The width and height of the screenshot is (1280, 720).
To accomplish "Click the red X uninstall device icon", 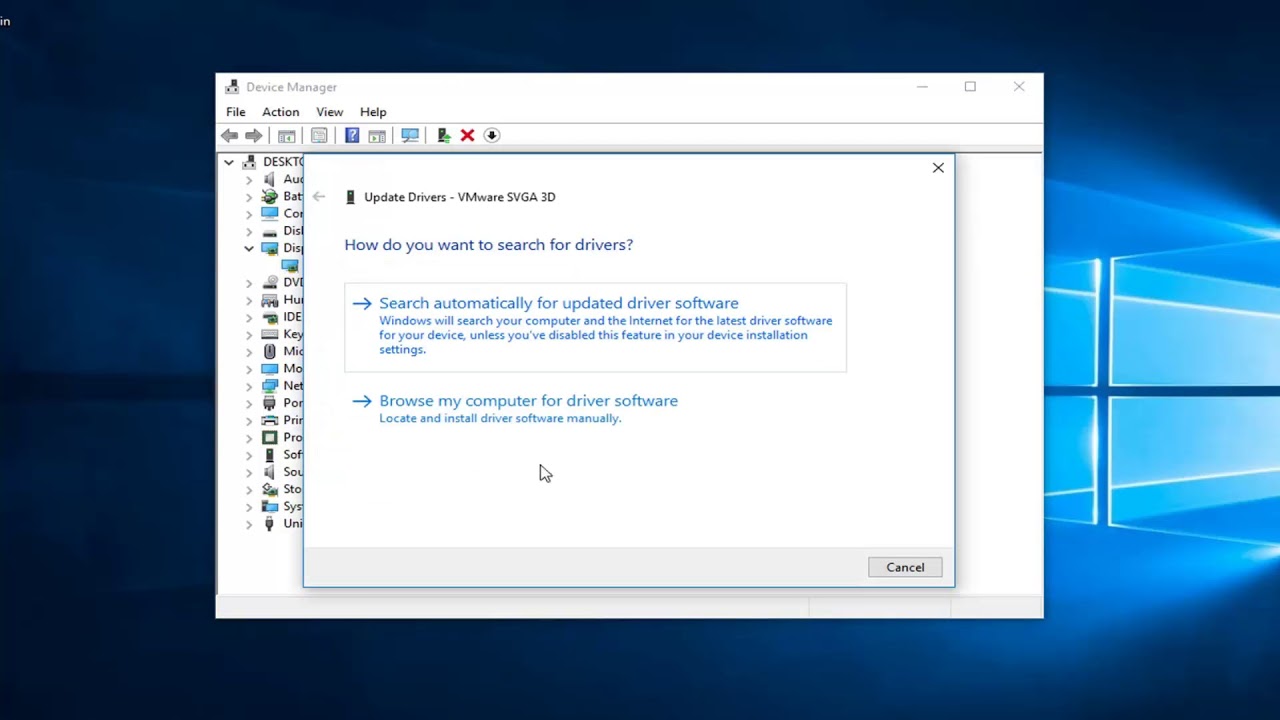I will (x=467, y=135).
